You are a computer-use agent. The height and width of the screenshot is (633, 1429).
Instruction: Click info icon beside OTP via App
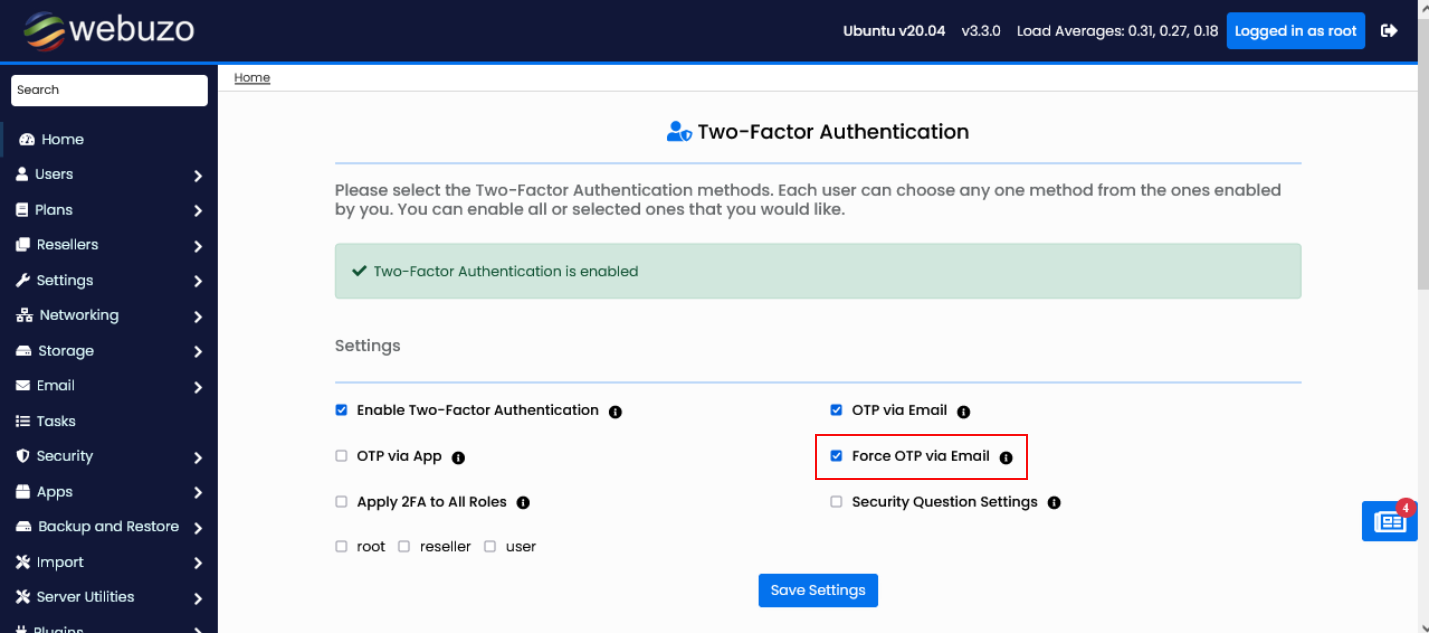458,457
